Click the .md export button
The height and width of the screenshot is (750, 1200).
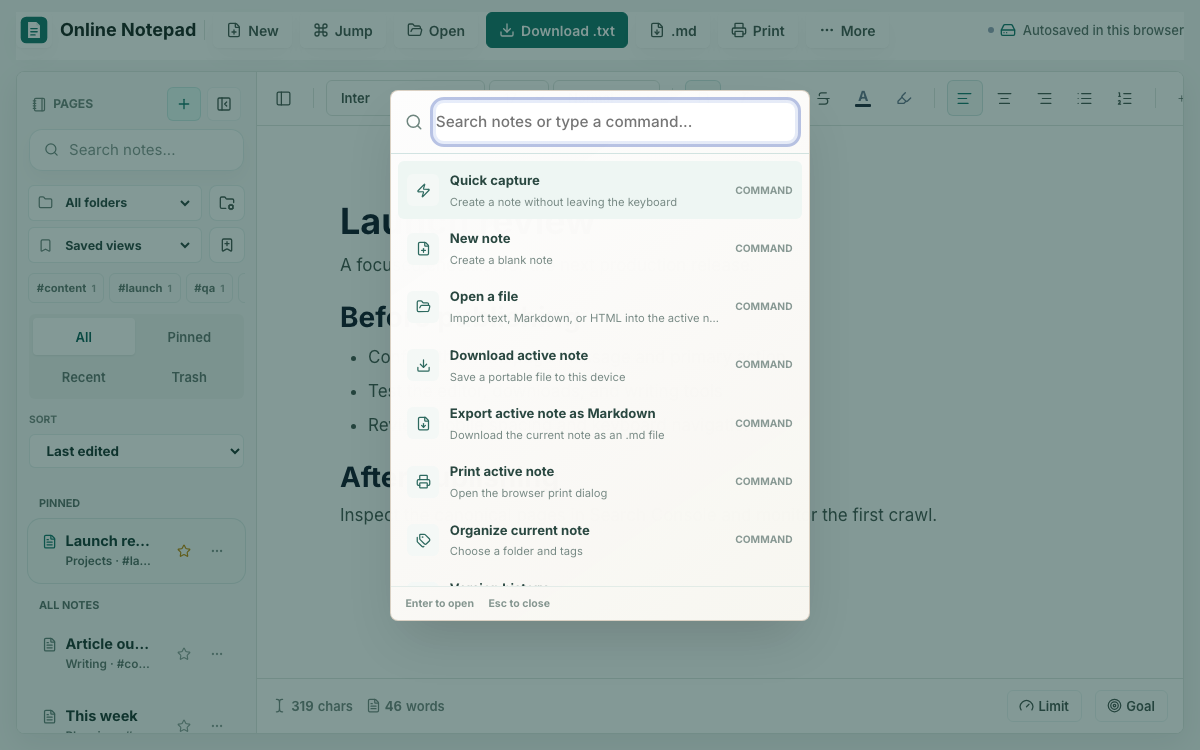673,30
